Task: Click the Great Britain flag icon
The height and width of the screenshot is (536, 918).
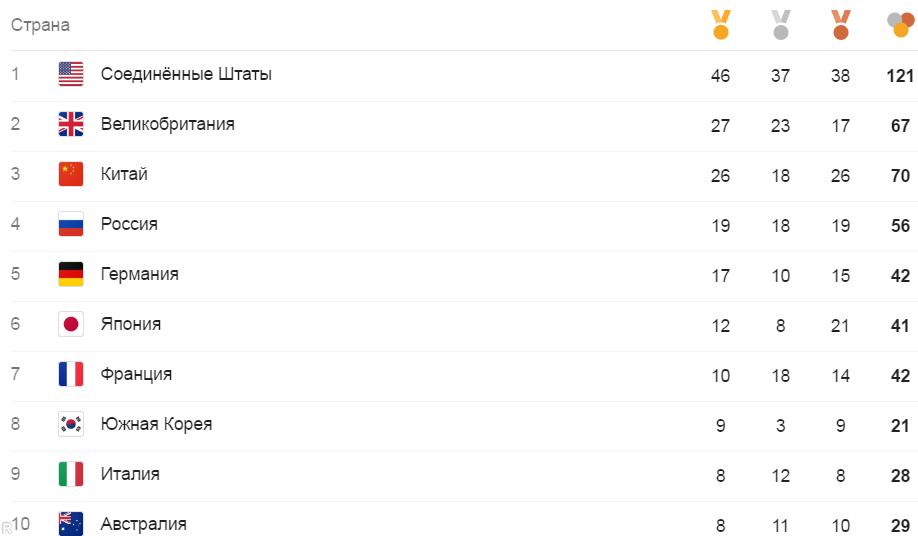Action: [71, 124]
